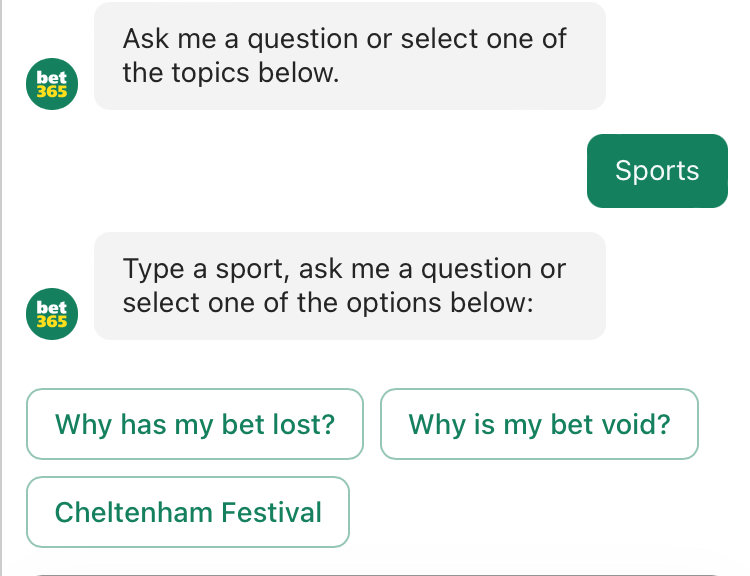This screenshot has height=576, width=750.
Task: Click the 'Type a sport, ask me' message bubble
Action: tap(349, 286)
